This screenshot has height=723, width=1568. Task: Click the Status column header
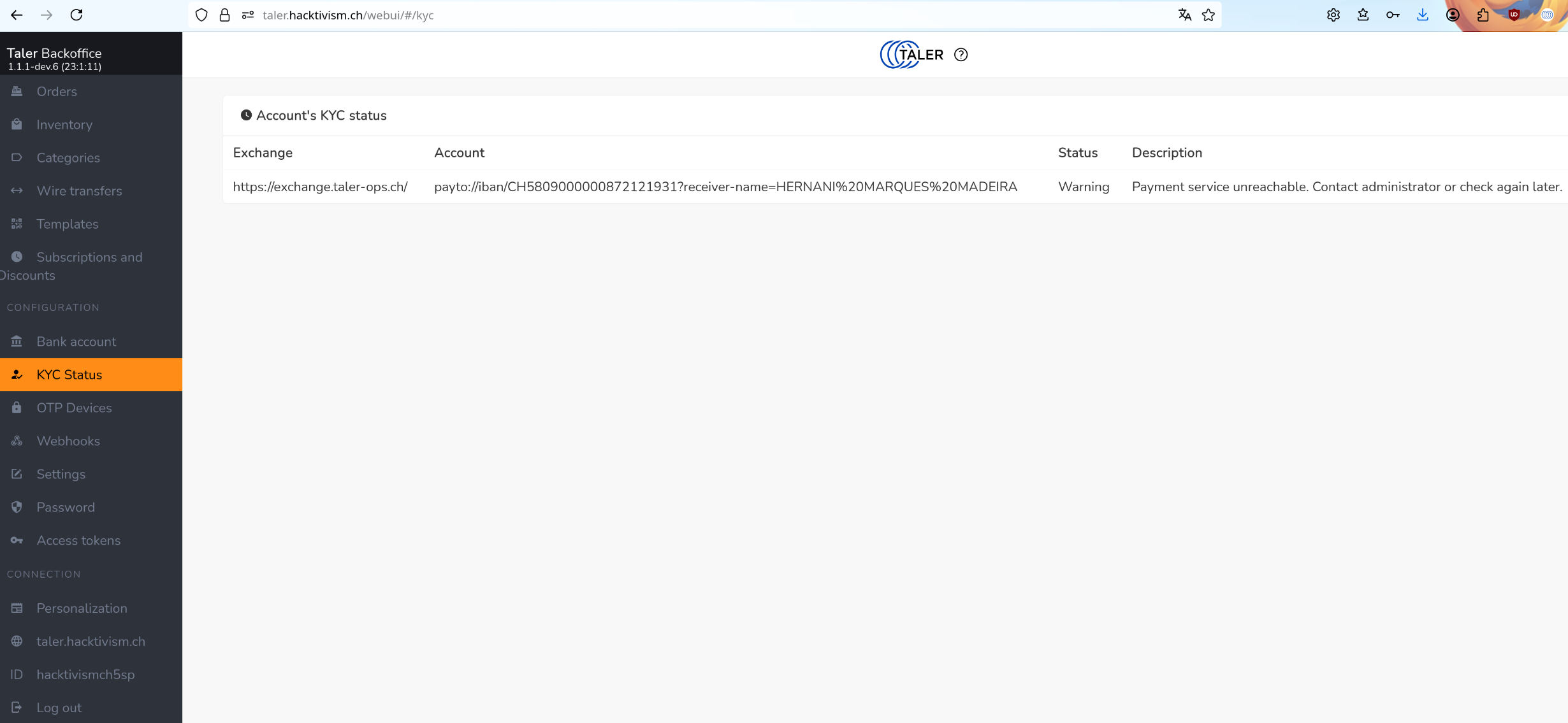[x=1078, y=153]
